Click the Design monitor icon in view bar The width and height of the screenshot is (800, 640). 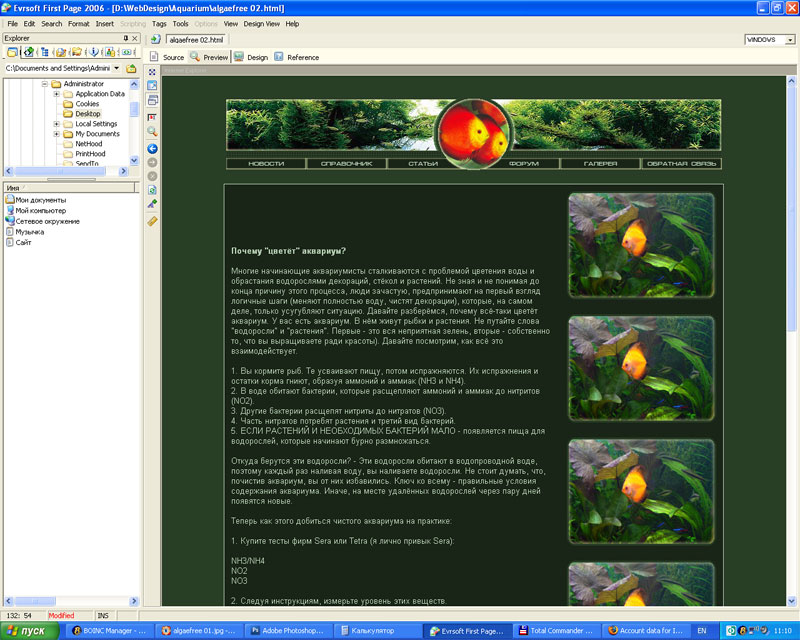click(x=239, y=57)
